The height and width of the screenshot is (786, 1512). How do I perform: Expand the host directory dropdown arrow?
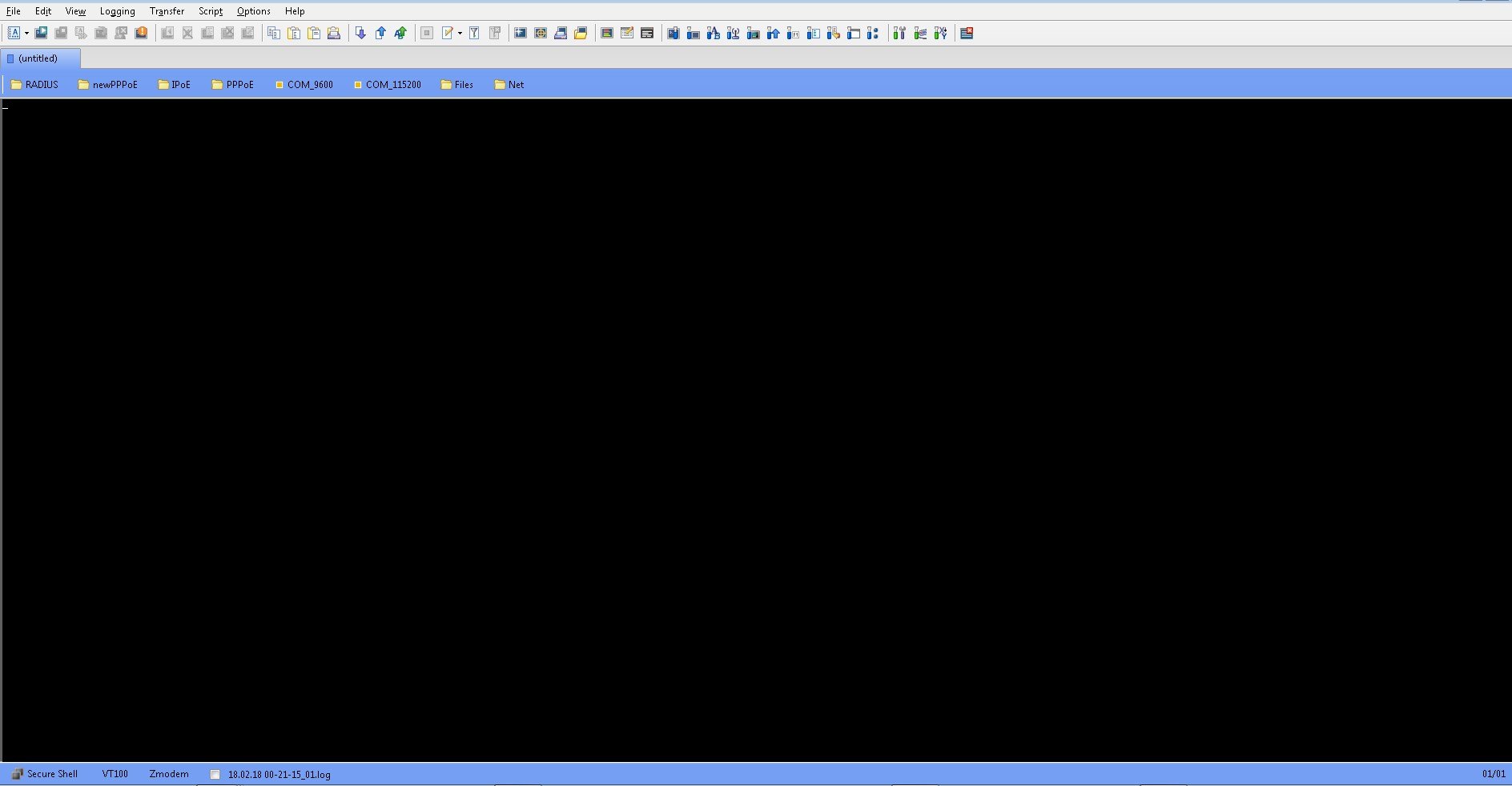coord(26,34)
